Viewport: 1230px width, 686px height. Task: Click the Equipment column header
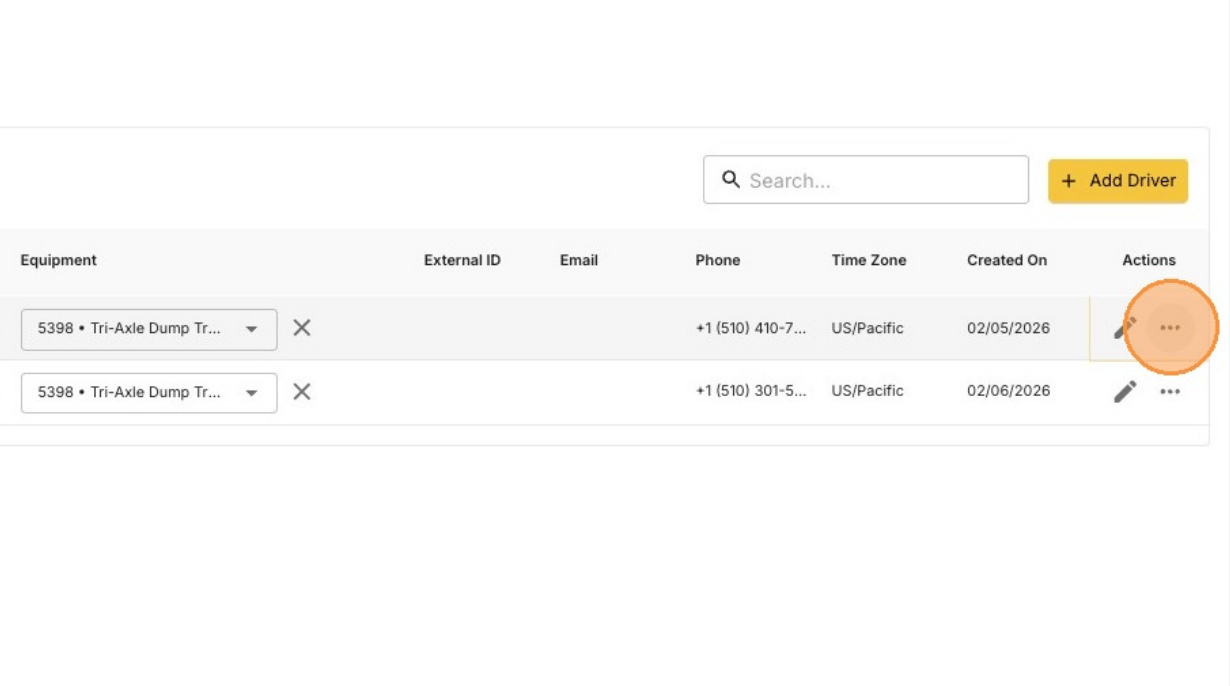coord(59,260)
